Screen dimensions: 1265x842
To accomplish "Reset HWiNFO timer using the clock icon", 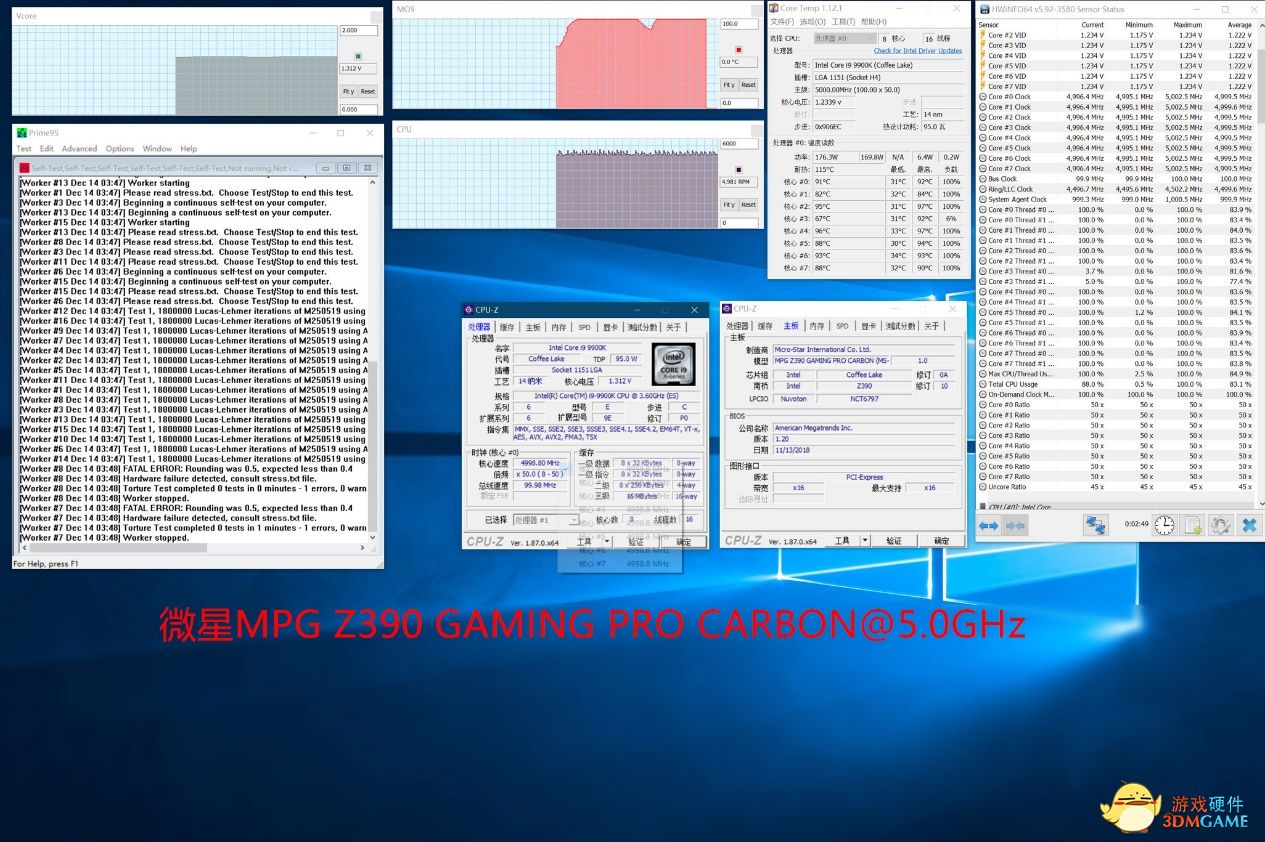I will 1164,525.
